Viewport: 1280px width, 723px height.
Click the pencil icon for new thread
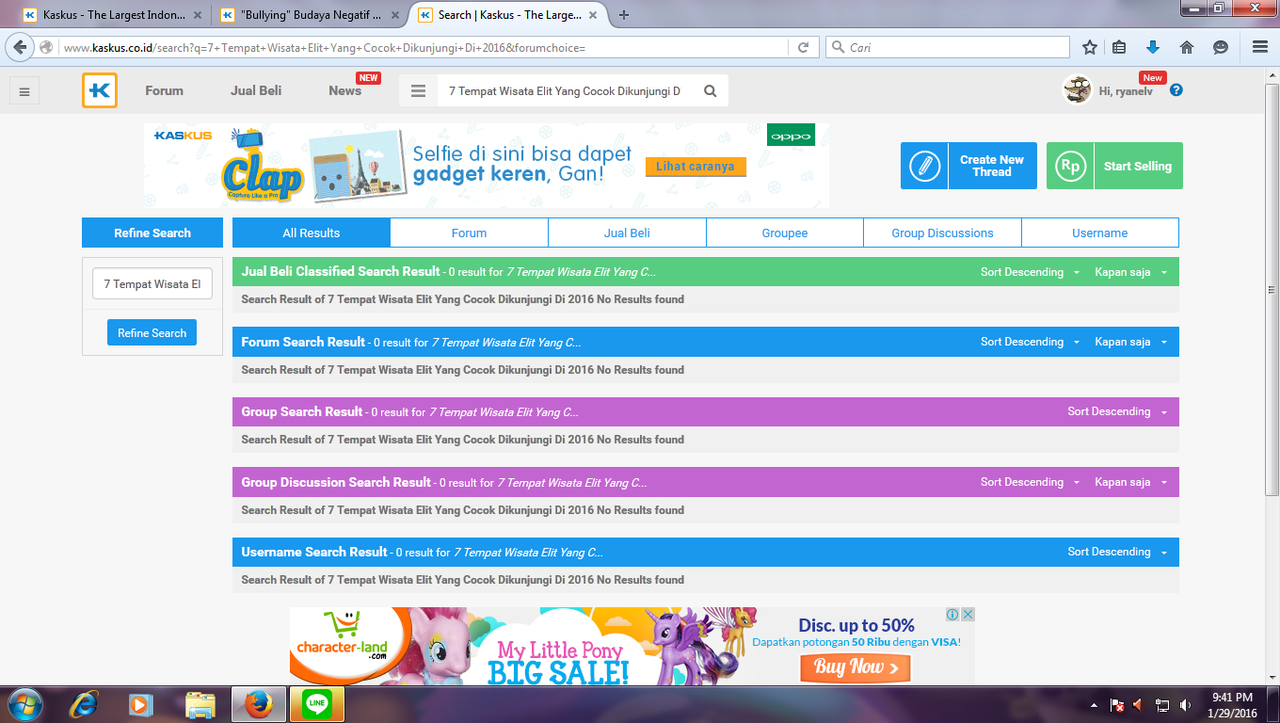(x=924, y=166)
